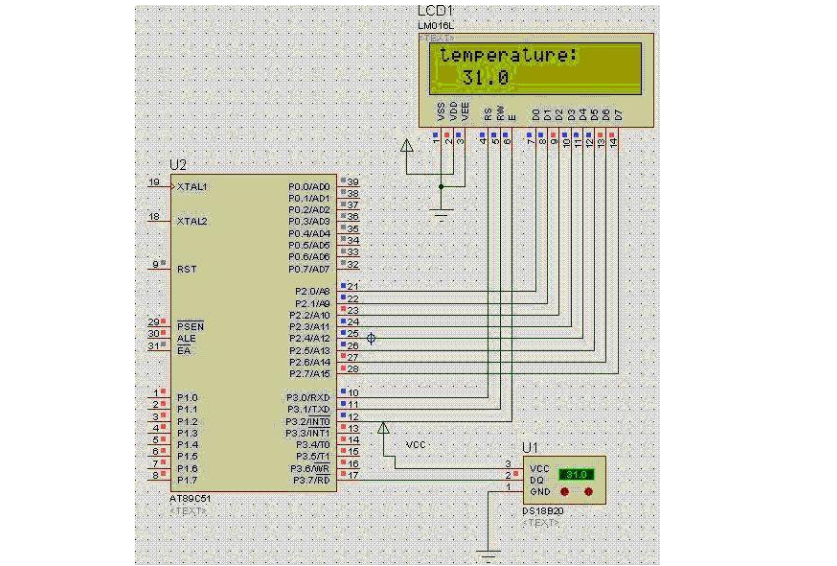Screen dimensions: 837x566
Task: Click the ground symbol below the DS18B20
Action: (488, 556)
